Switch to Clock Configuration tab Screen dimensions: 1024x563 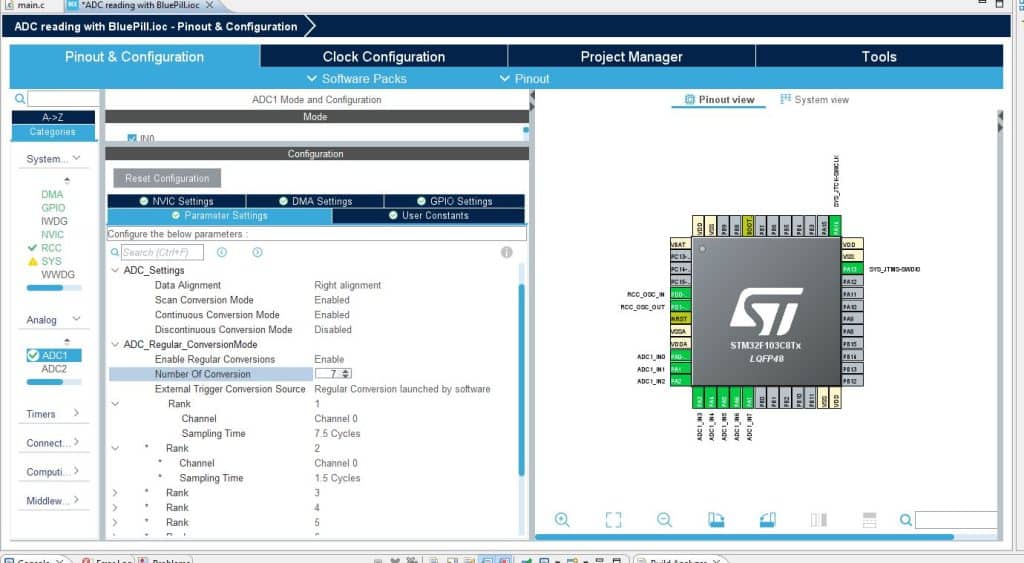coord(383,56)
